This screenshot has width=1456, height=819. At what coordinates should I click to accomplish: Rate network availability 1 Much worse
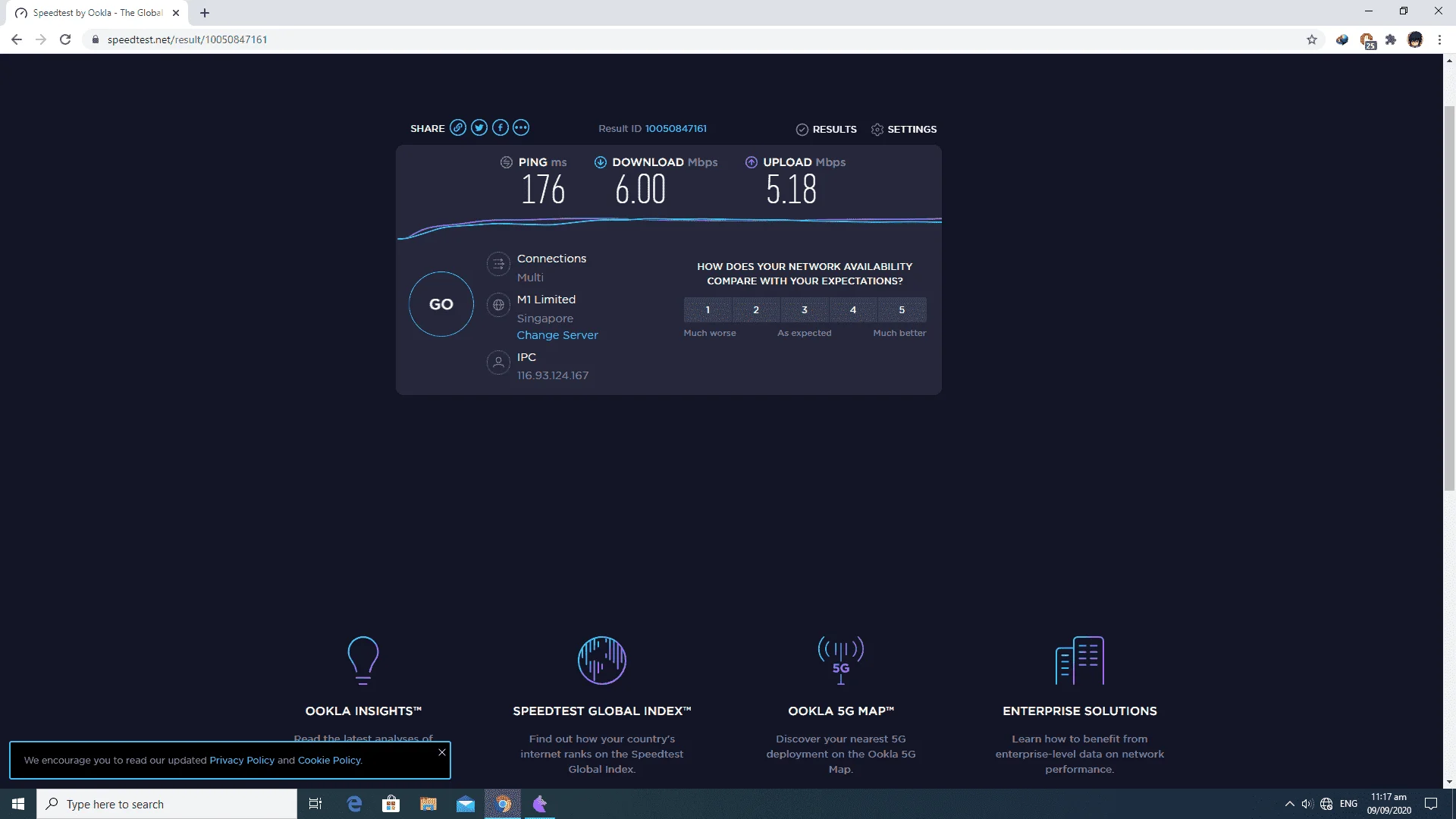tap(708, 309)
